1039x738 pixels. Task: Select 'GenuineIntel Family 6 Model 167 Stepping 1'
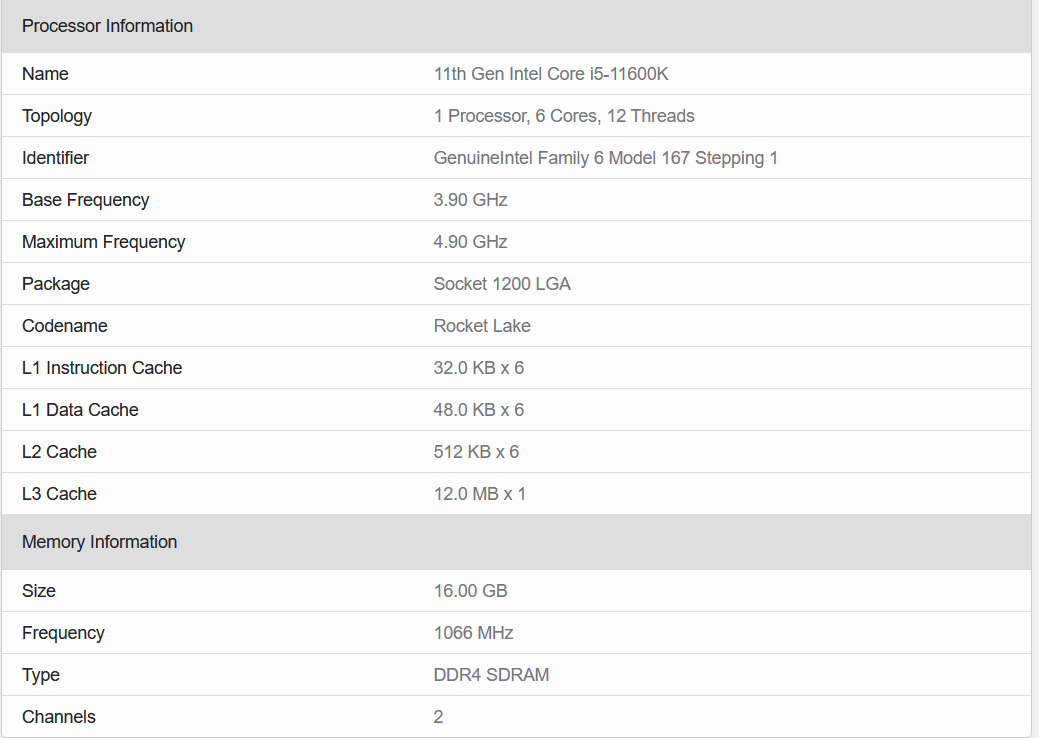(x=606, y=158)
